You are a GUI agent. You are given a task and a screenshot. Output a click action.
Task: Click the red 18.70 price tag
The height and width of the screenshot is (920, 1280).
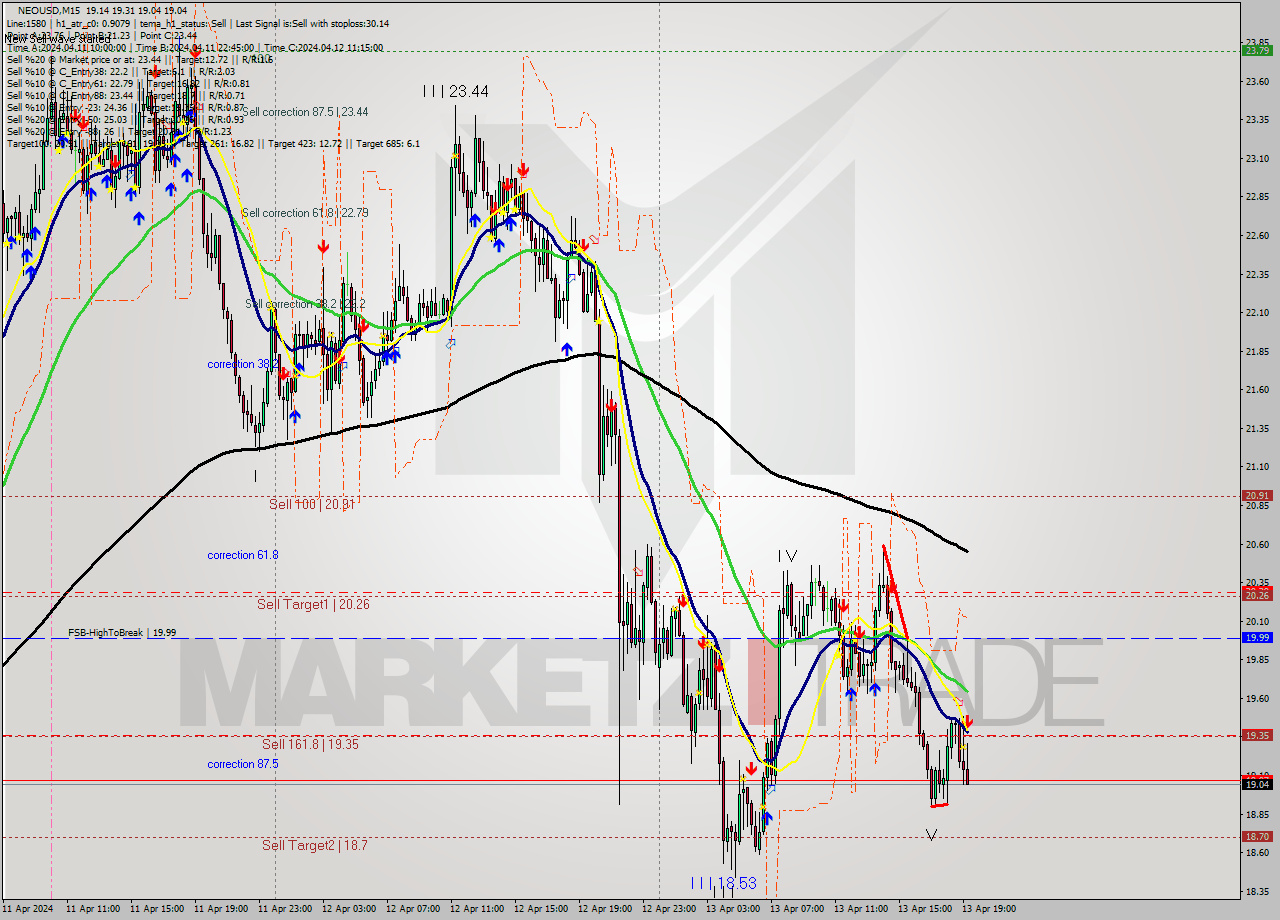(1256, 836)
